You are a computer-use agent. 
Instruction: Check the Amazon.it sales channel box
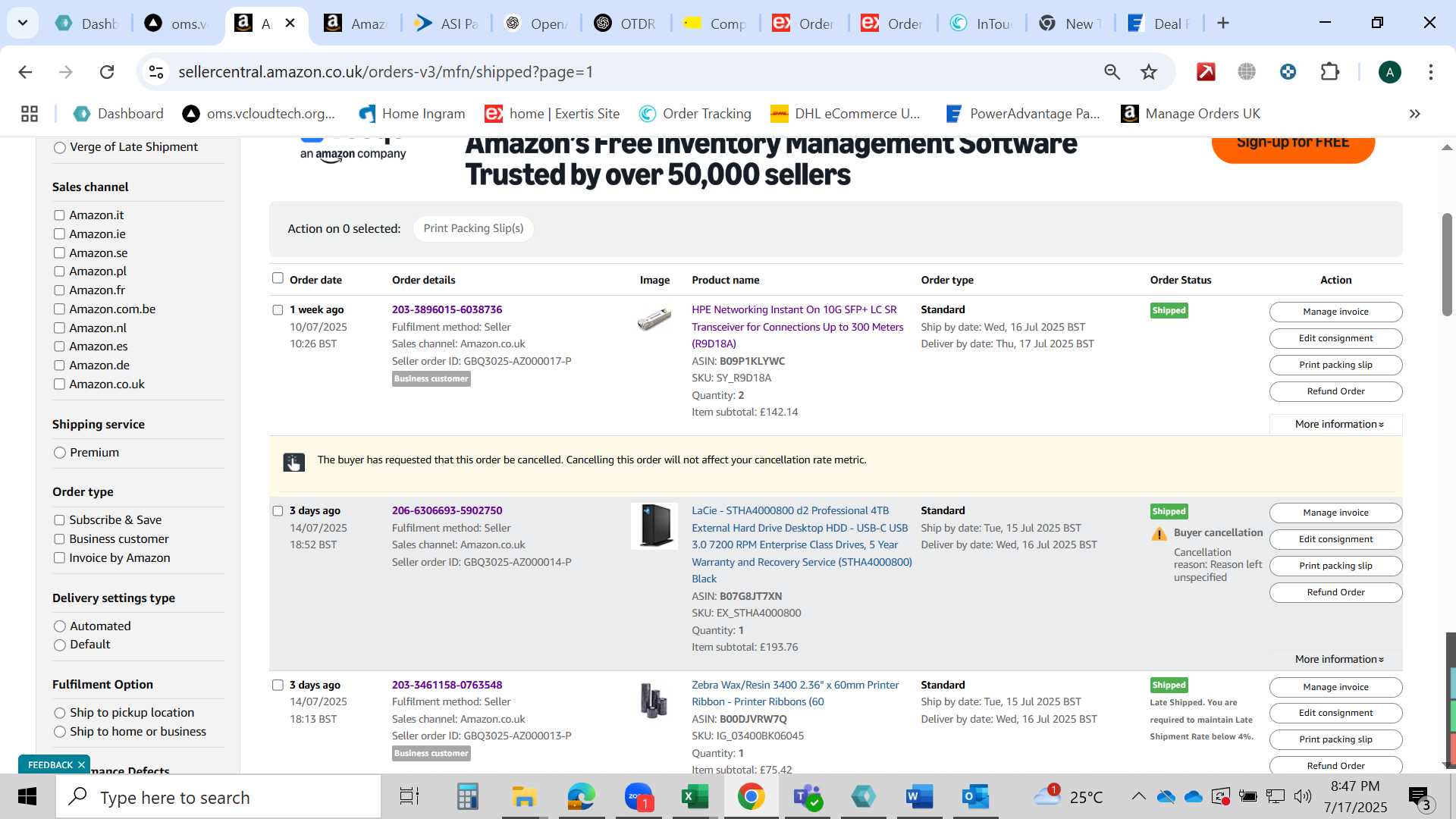[x=59, y=215]
